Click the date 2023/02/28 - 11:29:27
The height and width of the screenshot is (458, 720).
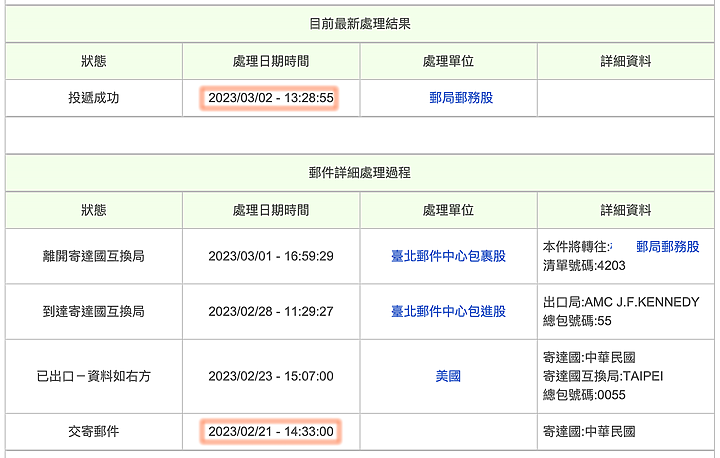[x=271, y=311]
